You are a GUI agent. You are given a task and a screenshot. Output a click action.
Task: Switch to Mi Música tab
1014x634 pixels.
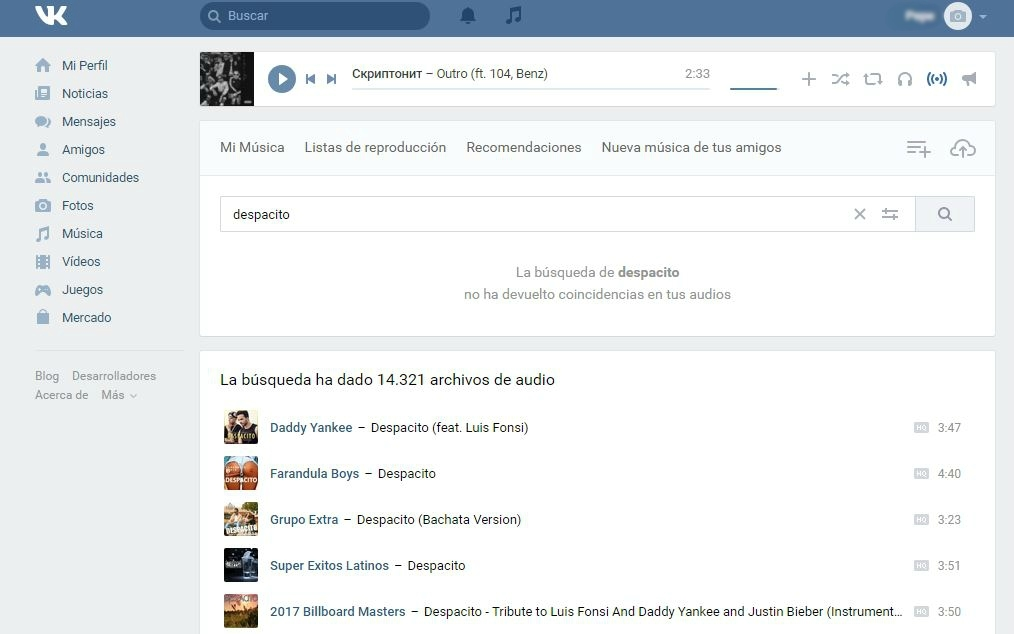coord(252,148)
